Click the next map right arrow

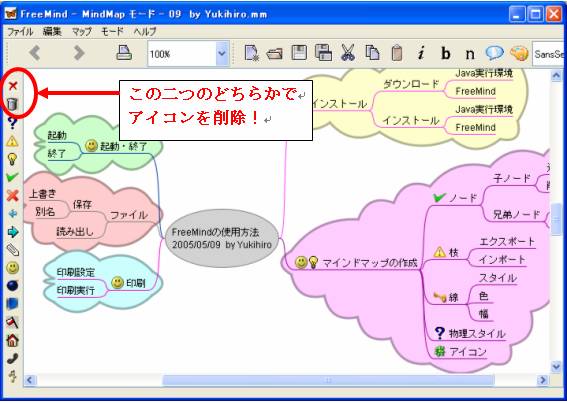pos(79,53)
